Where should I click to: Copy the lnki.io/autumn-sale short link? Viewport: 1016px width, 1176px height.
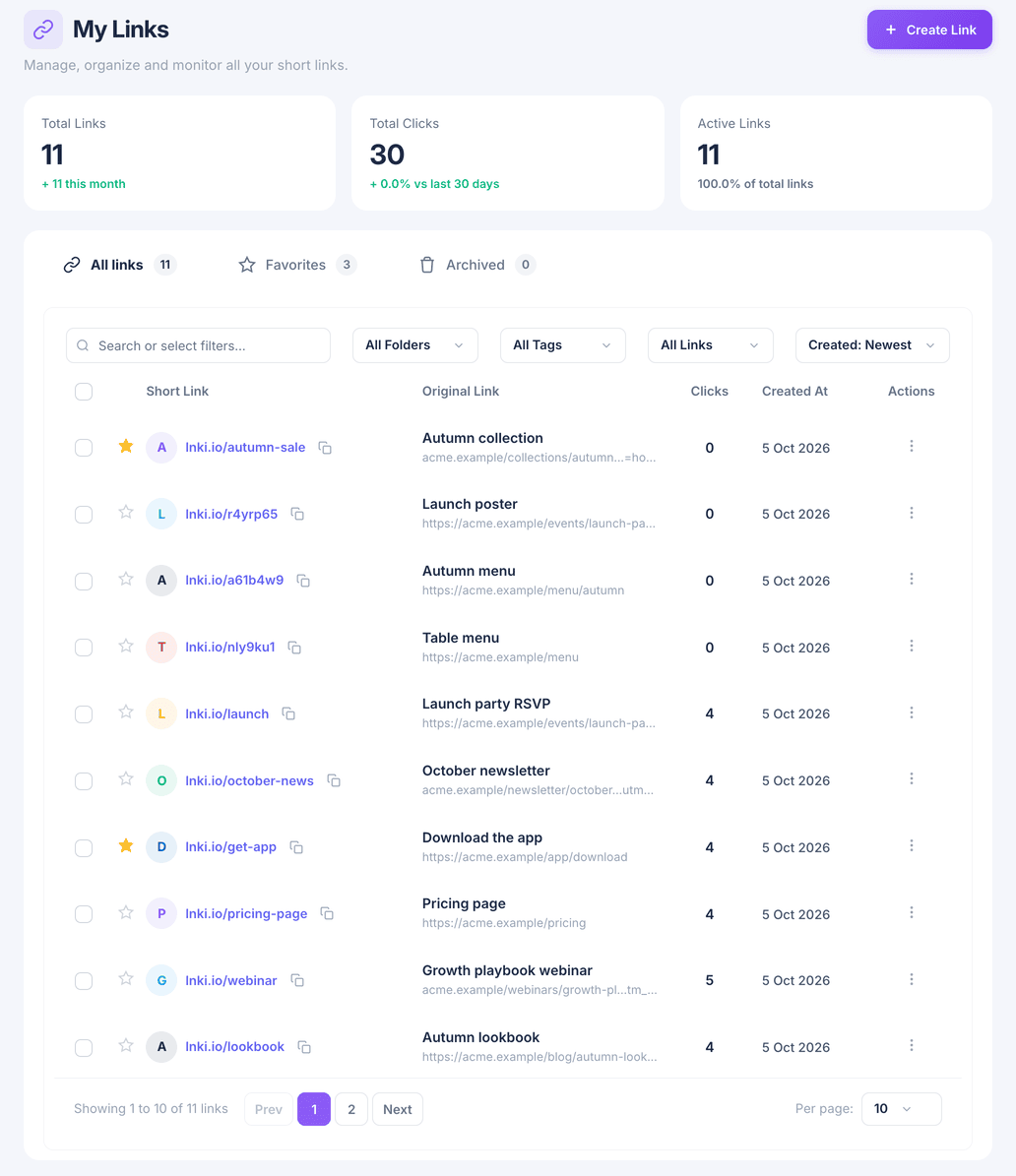click(325, 448)
